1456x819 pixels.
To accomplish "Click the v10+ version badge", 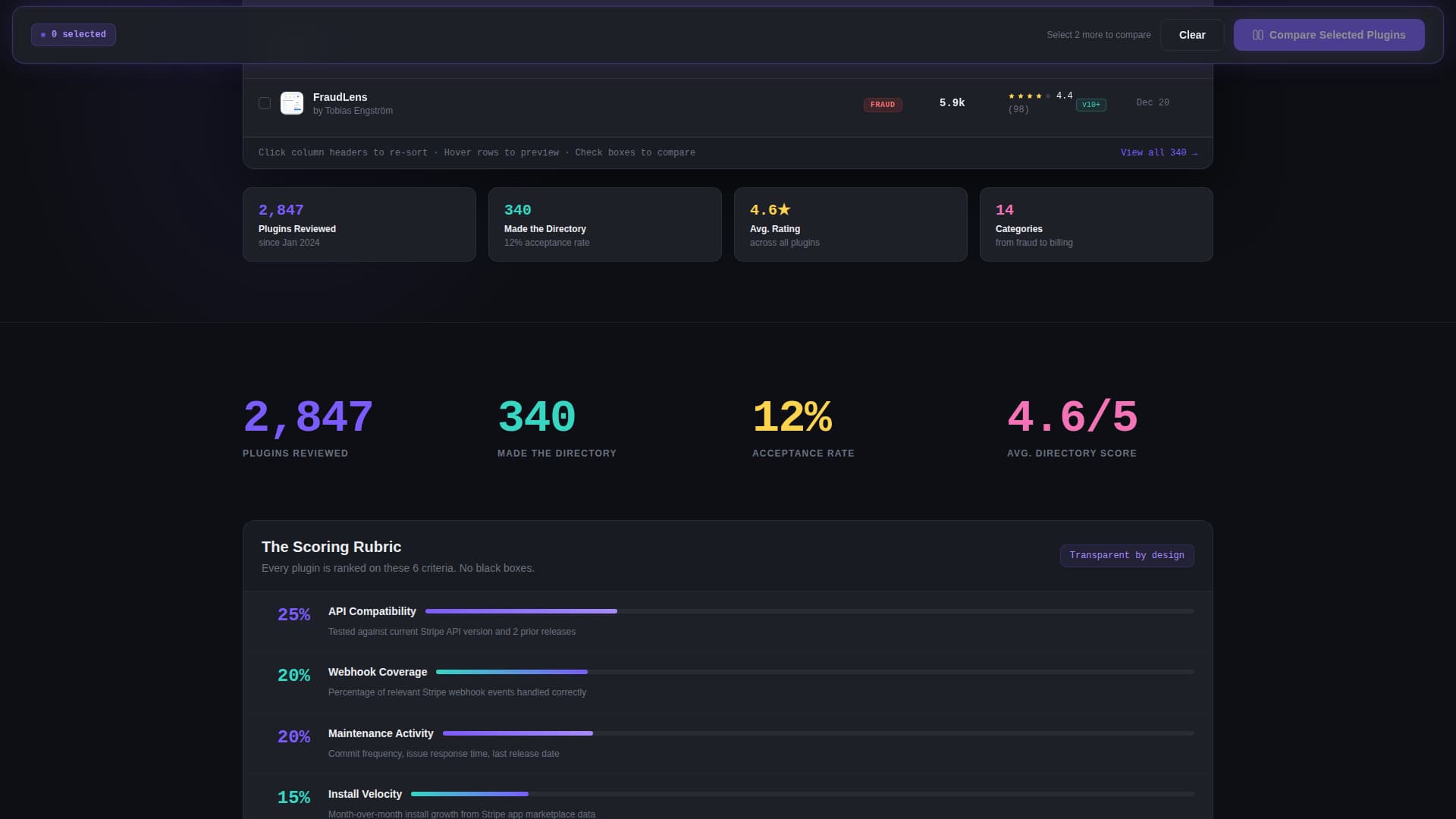I will click(1090, 105).
